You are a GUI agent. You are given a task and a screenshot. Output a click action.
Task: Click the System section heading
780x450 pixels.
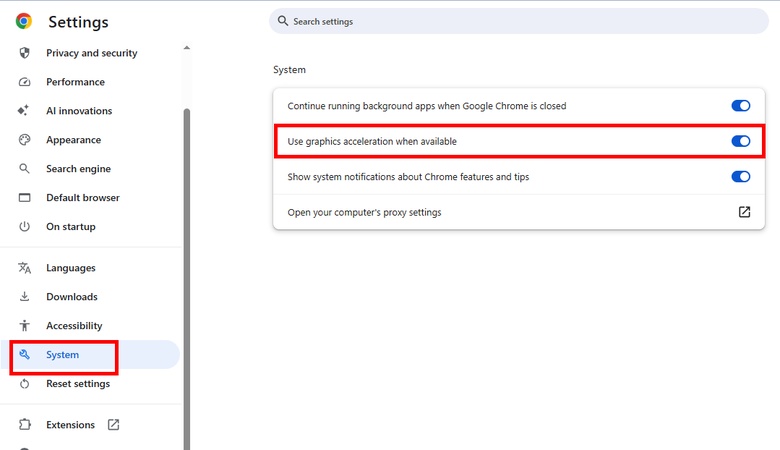pos(290,70)
